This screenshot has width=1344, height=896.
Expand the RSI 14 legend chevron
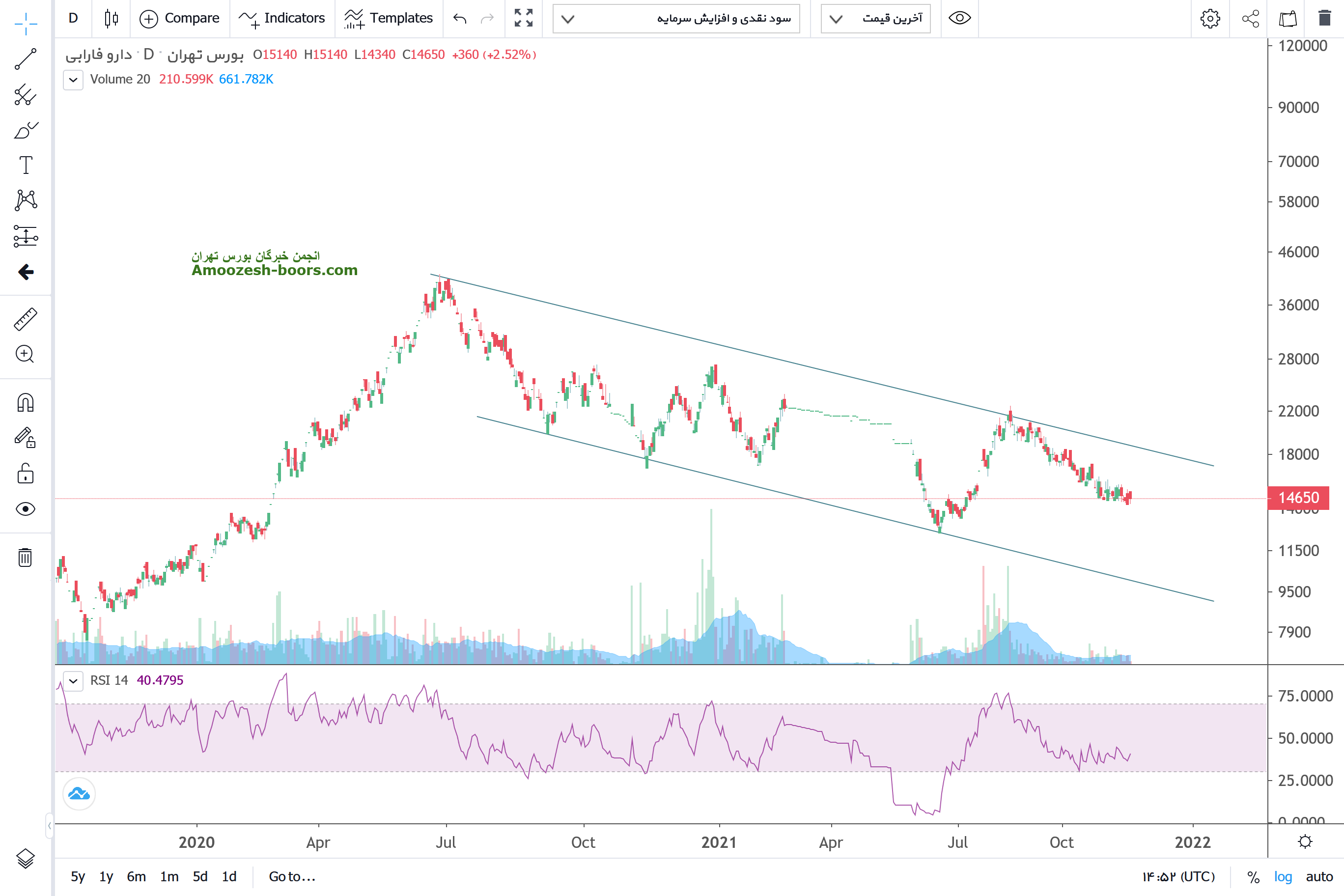click(x=73, y=680)
